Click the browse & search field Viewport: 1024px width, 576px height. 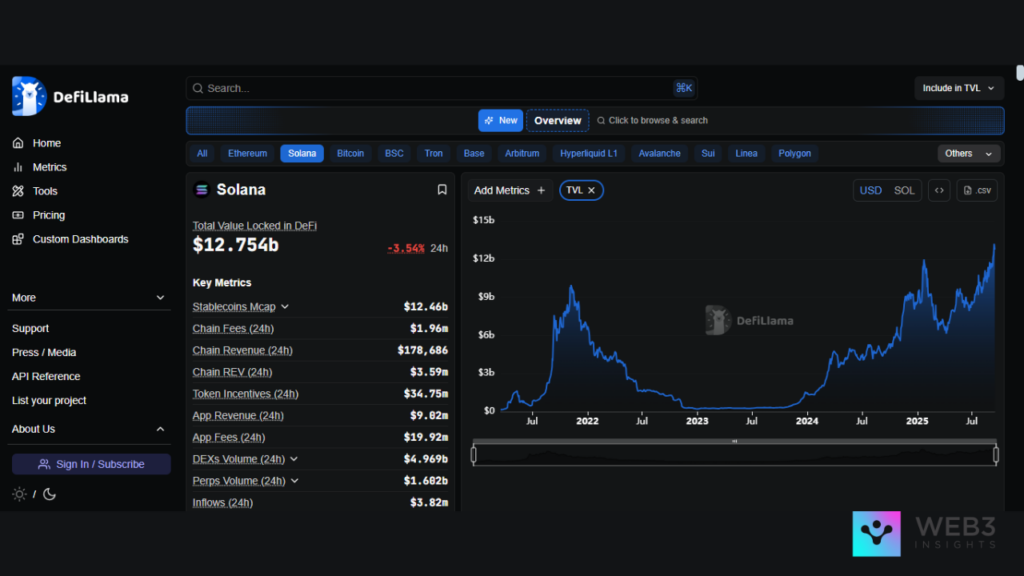click(652, 121)
